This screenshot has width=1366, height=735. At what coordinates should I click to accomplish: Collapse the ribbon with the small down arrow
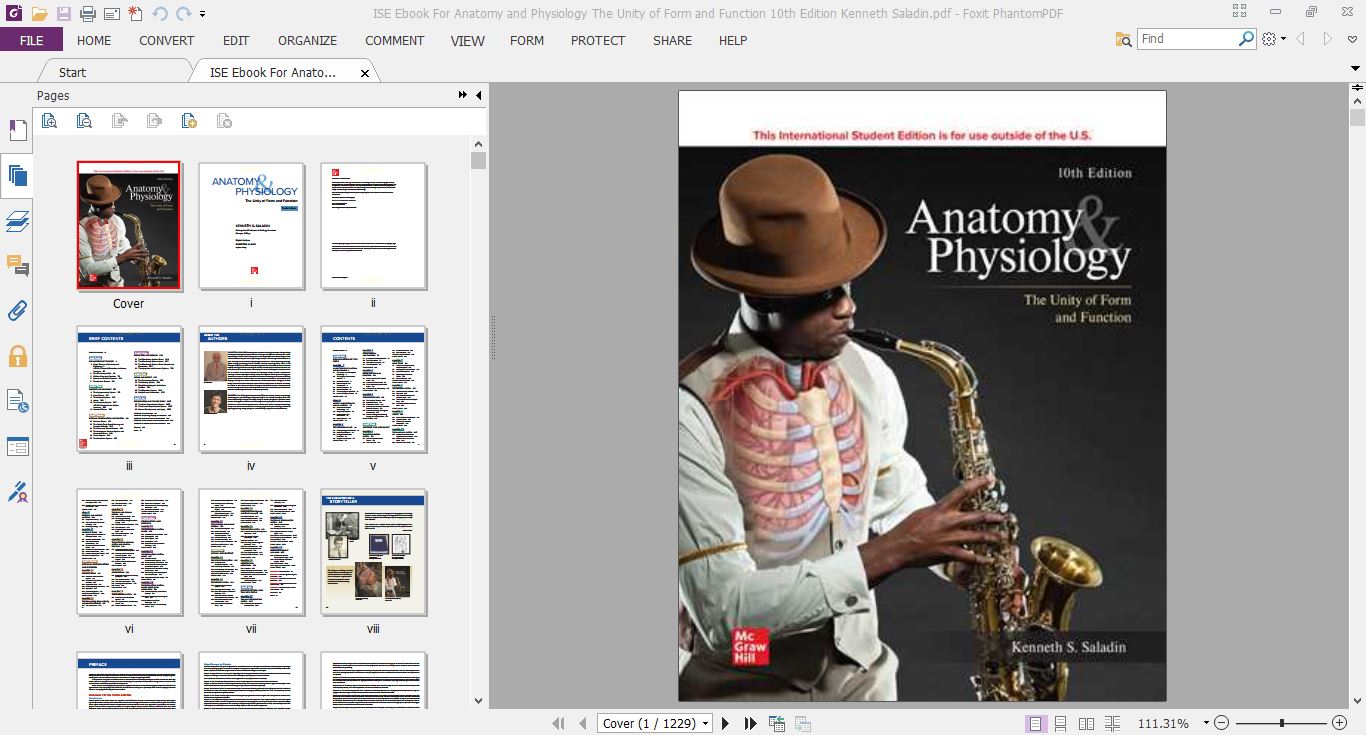click(x=1355, y=70)
